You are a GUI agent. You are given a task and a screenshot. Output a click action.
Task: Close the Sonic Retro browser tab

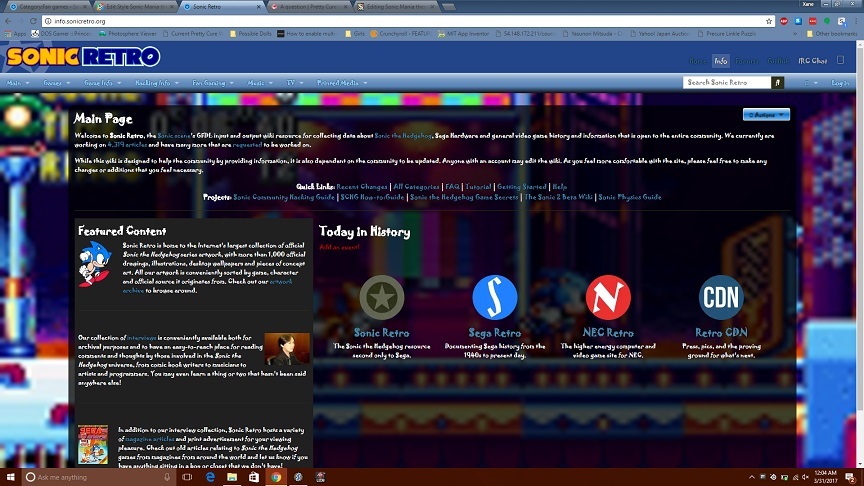tap(258, 7)
